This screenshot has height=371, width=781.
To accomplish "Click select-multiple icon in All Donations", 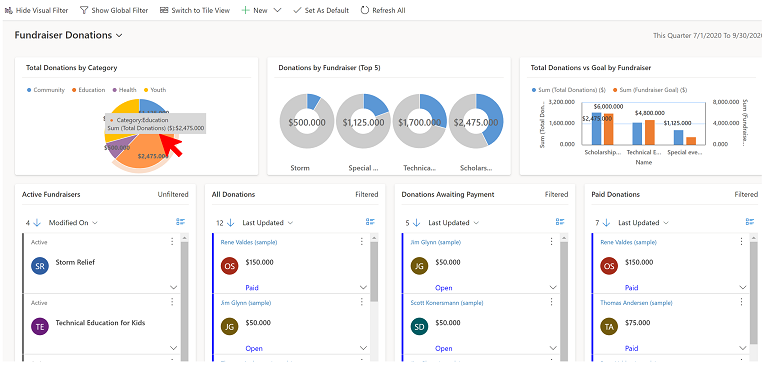I will (x=370, y=222).
